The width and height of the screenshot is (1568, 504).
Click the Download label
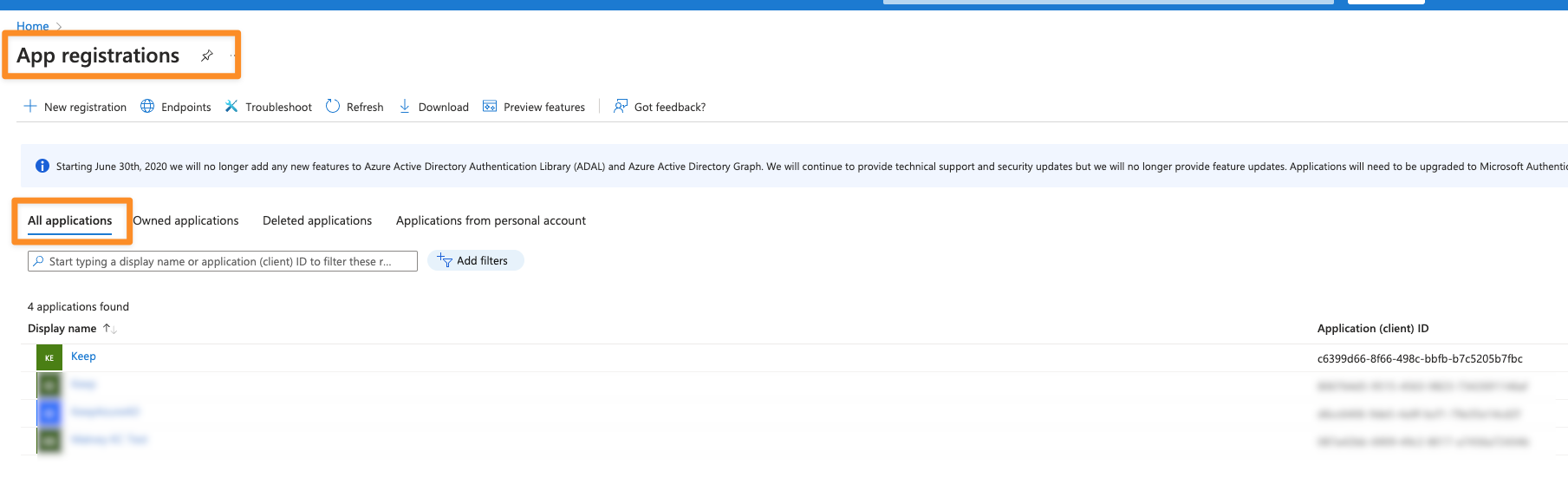click(444, 107)
